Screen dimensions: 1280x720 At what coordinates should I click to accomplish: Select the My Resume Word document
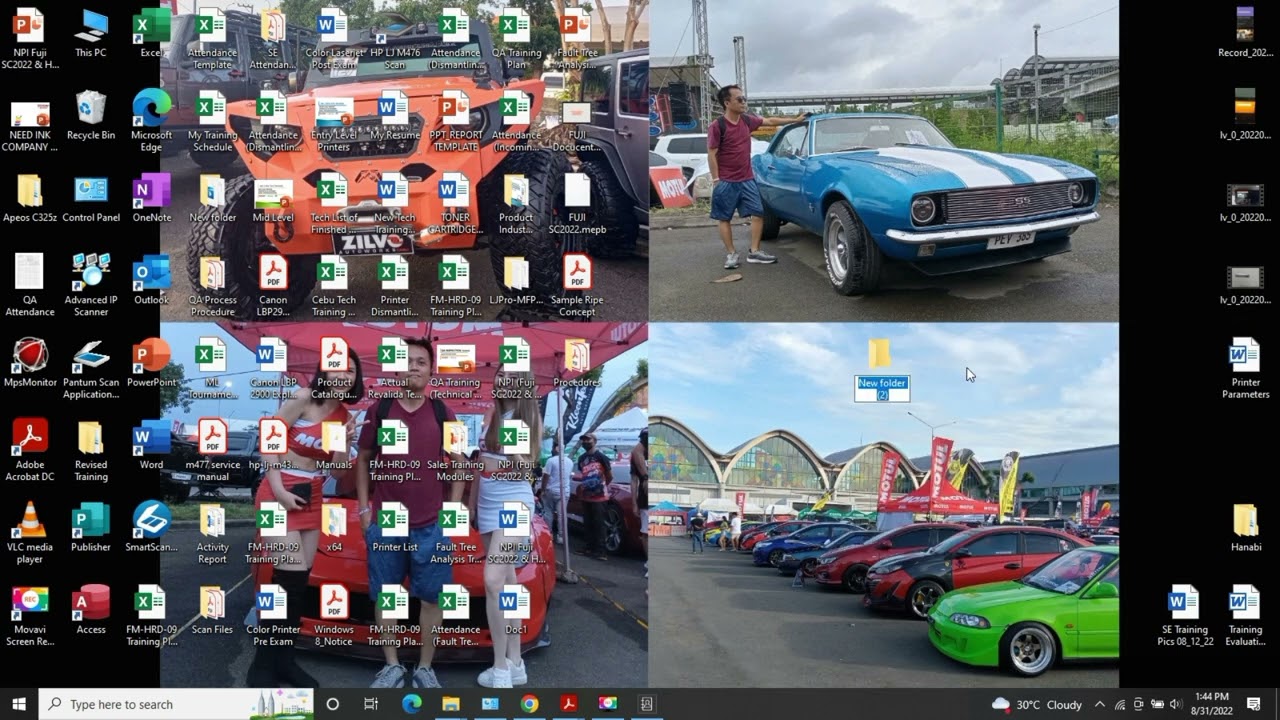click(395, 116)
